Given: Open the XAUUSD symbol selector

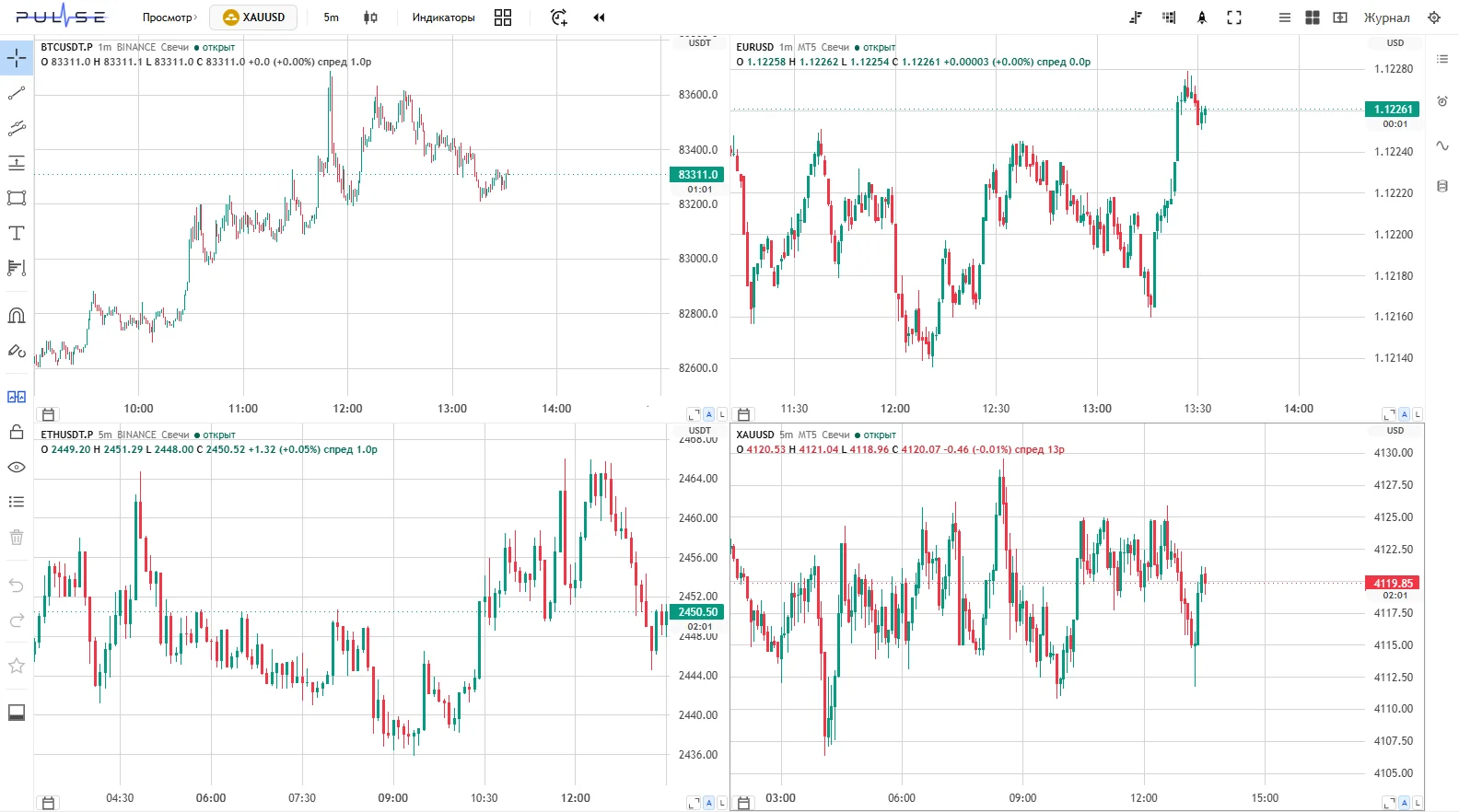Looking at the screenshot, I should [254, 17].
